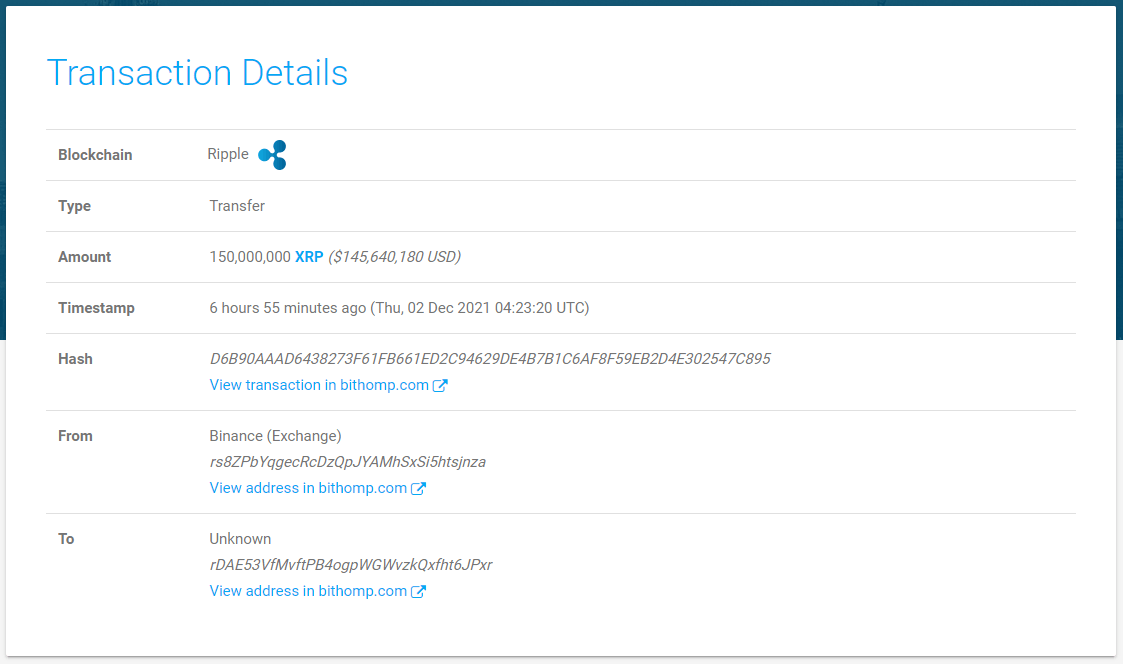Click the Type row label
The image size is (1123, 664).
coord(74,206)
